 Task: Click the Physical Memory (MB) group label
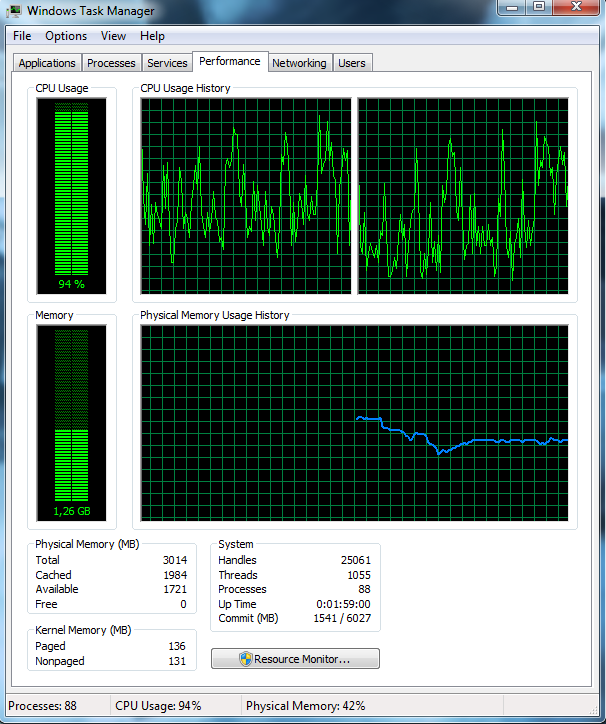coord(87,544)
